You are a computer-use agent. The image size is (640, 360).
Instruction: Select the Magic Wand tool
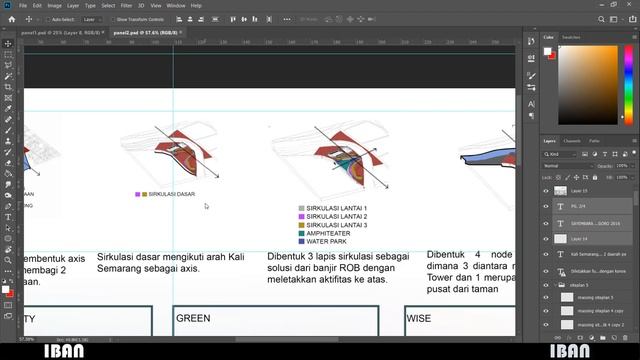pyautogui.click(x=8, y=76)
